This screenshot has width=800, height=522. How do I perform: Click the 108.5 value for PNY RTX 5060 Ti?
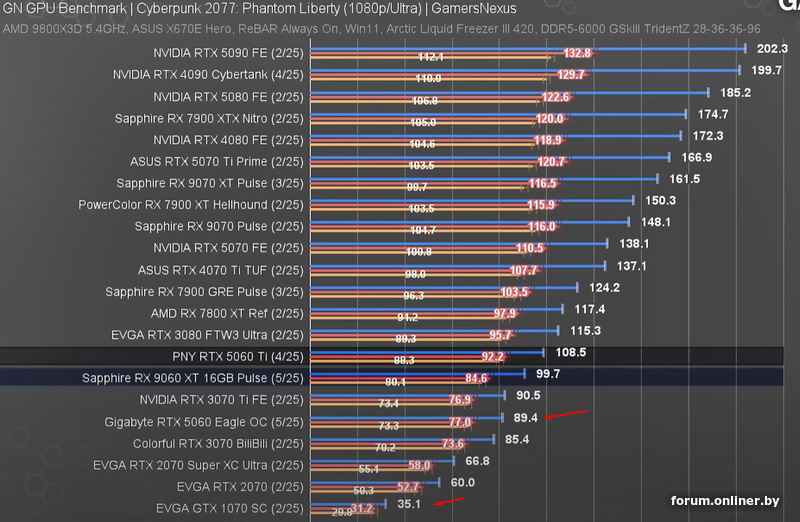pyautogui.click(x=571, y=352)
